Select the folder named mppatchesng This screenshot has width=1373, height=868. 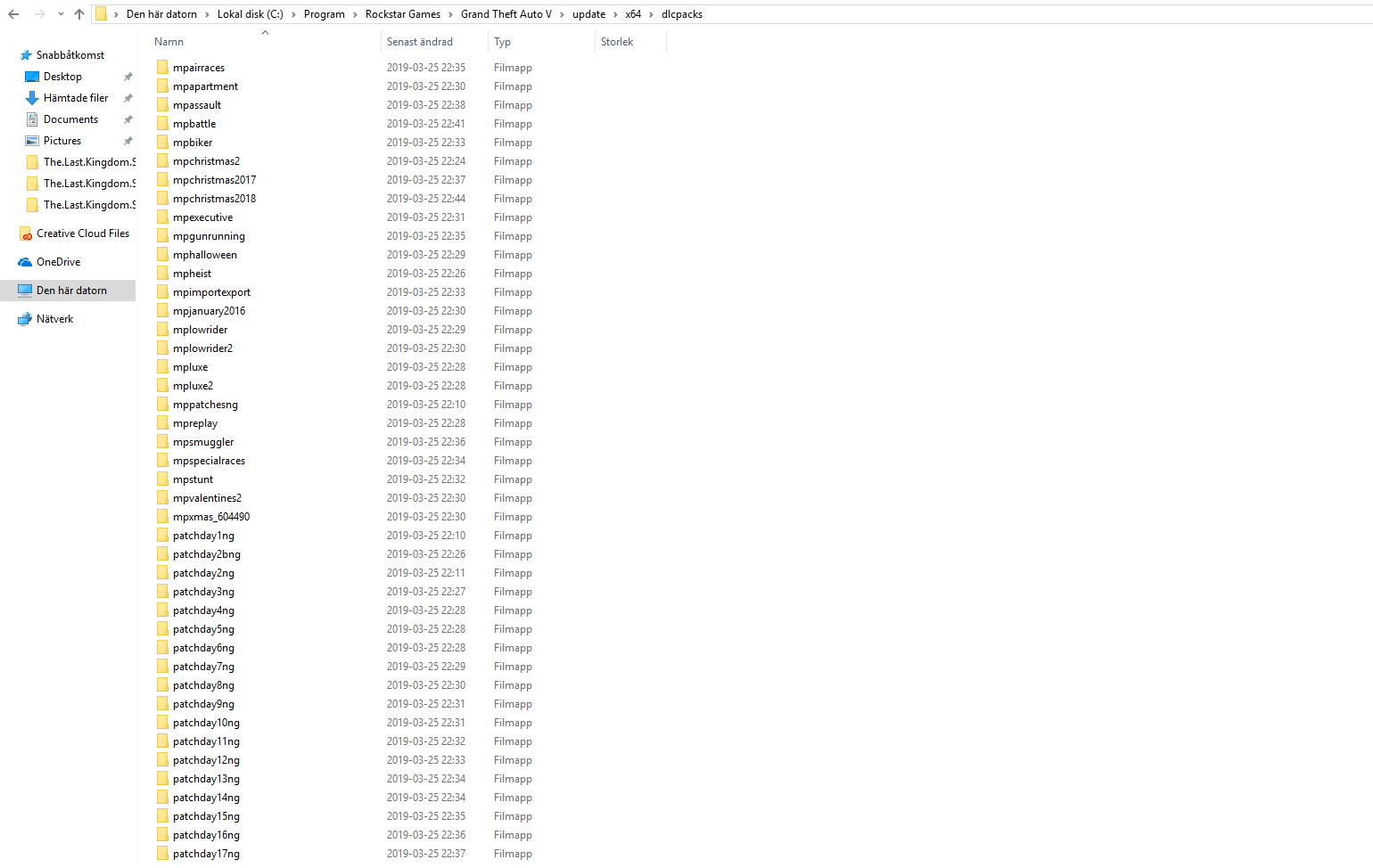pyautogui.click(x=205, y=405)
